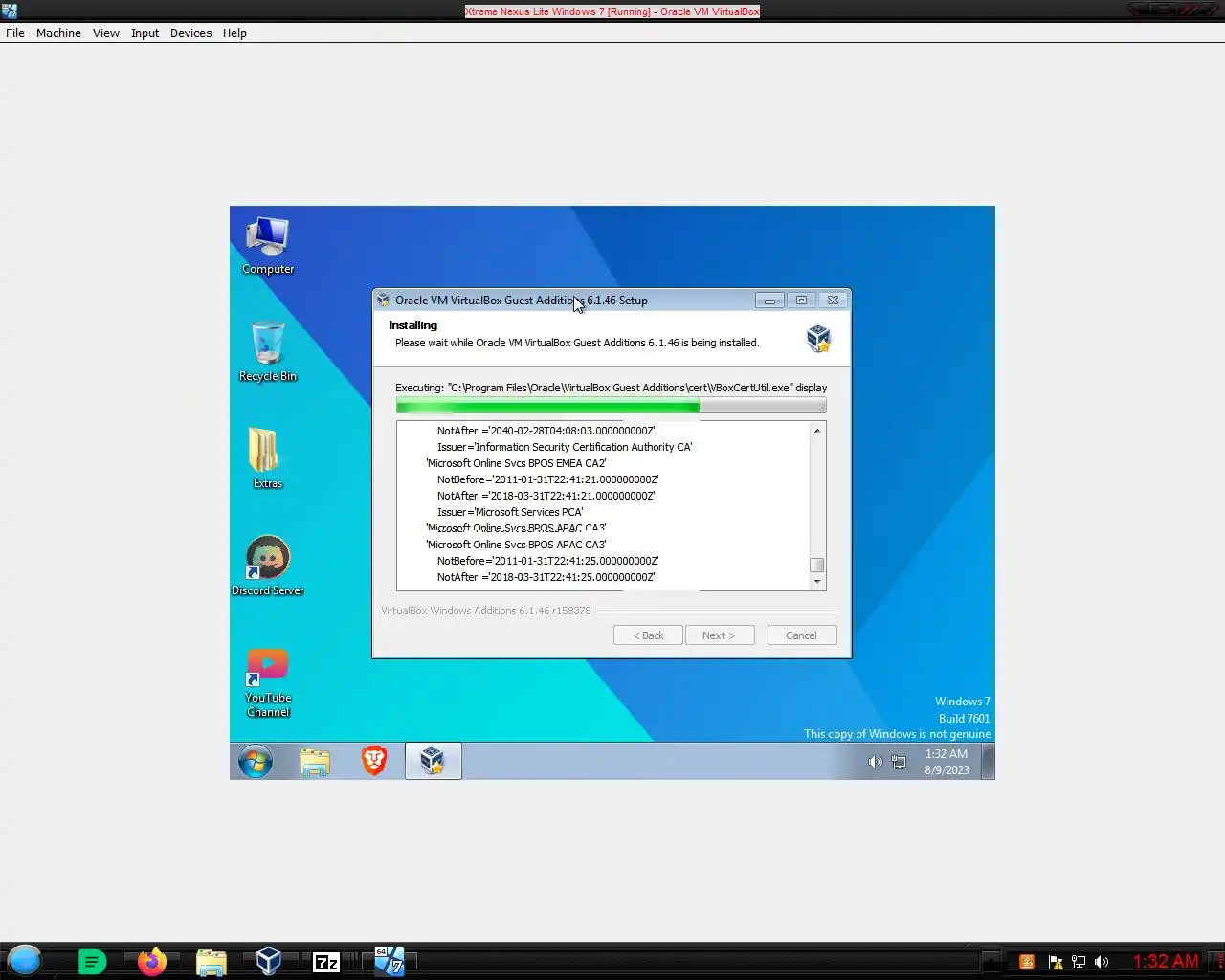Open the Computer desktop icon
Image resolution: width=1225 pixels, height=980 pixels.
click(x=267, y=245)
